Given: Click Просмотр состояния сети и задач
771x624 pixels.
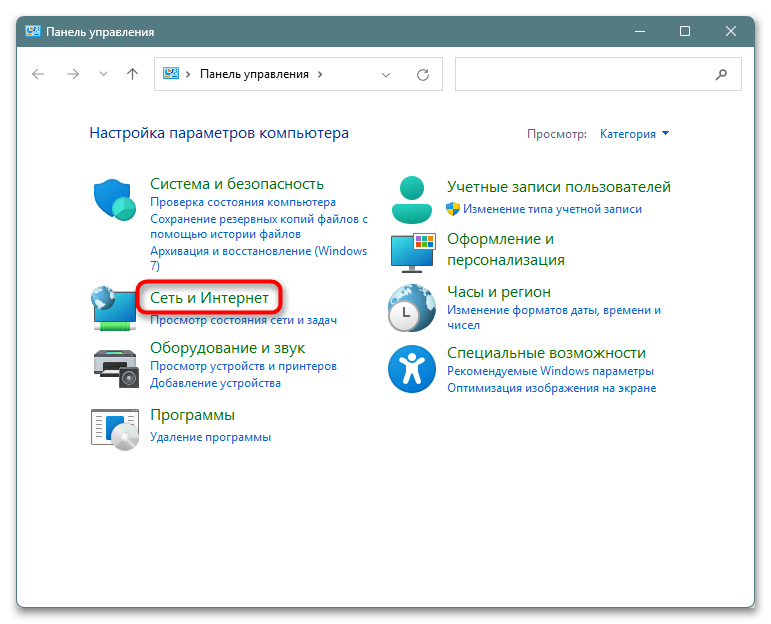Looking at the screenshot, I should (243, 320).
